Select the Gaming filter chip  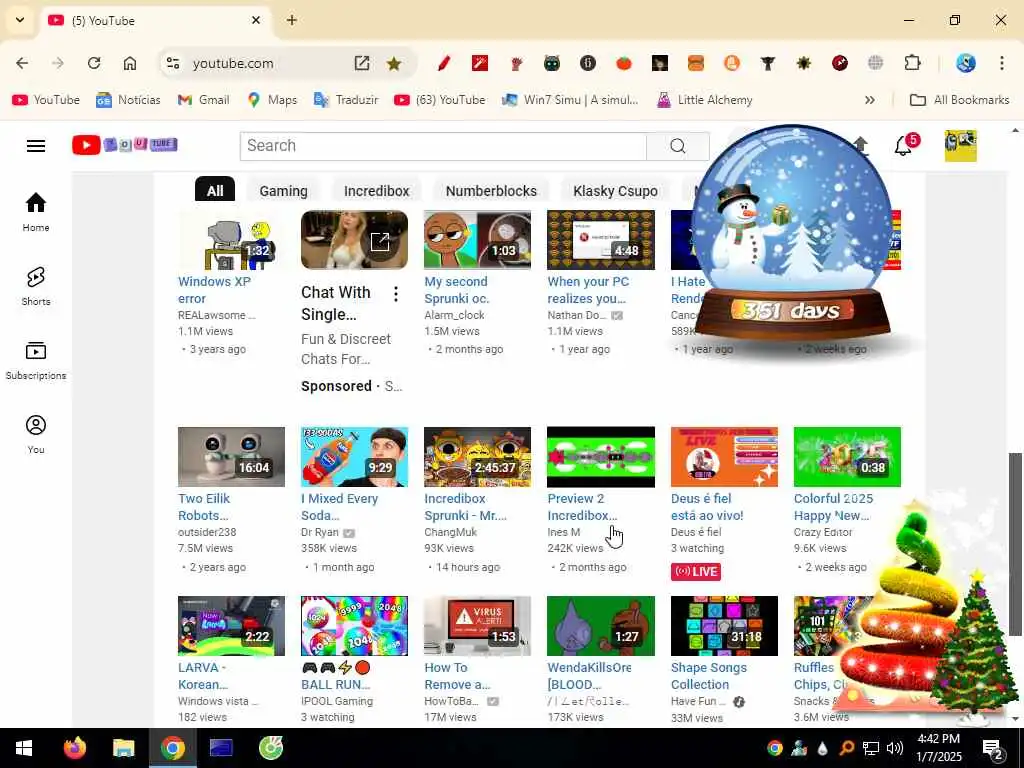pyautogui.click(x=283, y=191)
